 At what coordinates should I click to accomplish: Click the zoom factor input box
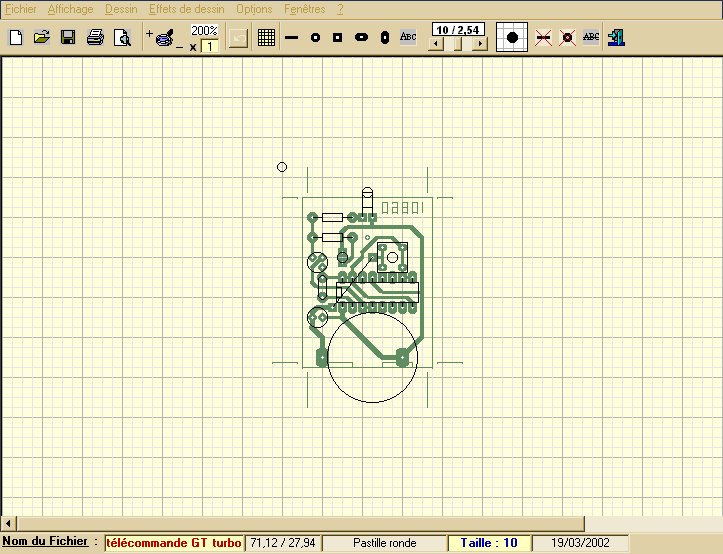click(x=211, y=46)
